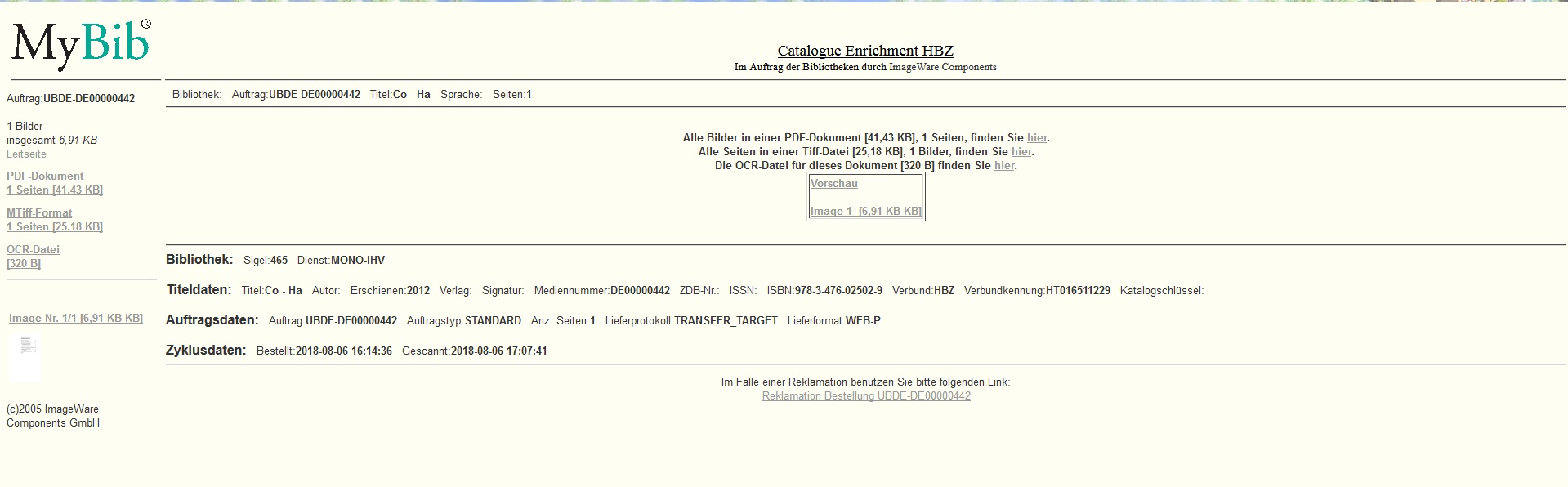Screen dimensions: 1568x487
Task: Open the Vorschau link
Action: coord(833,184)
